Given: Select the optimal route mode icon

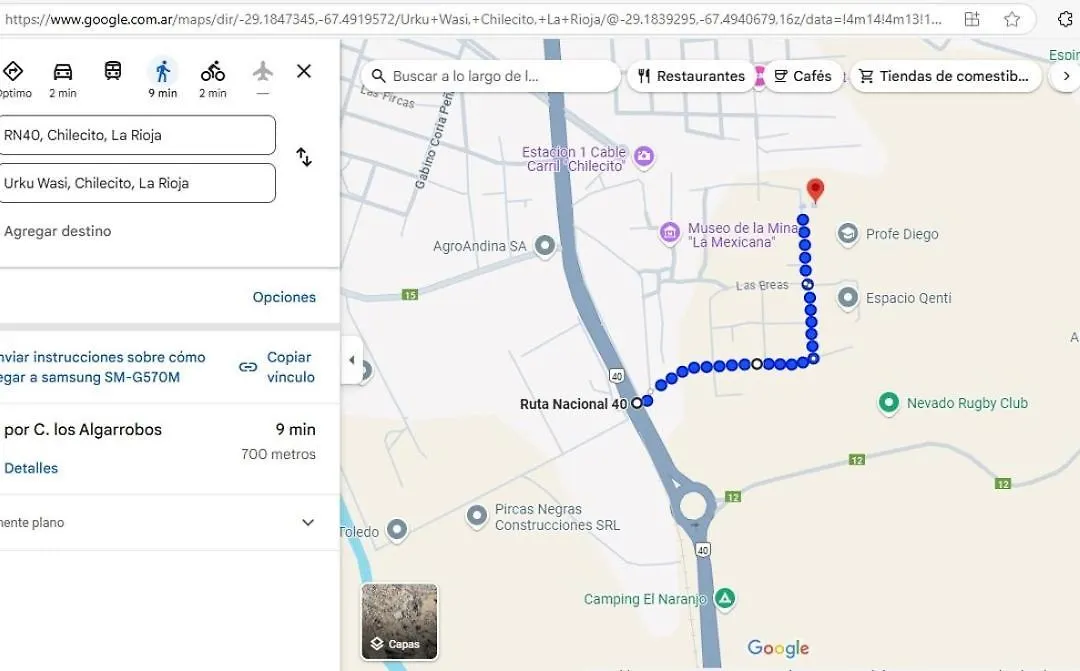Looking at the screenshot, I should (13, 71).
